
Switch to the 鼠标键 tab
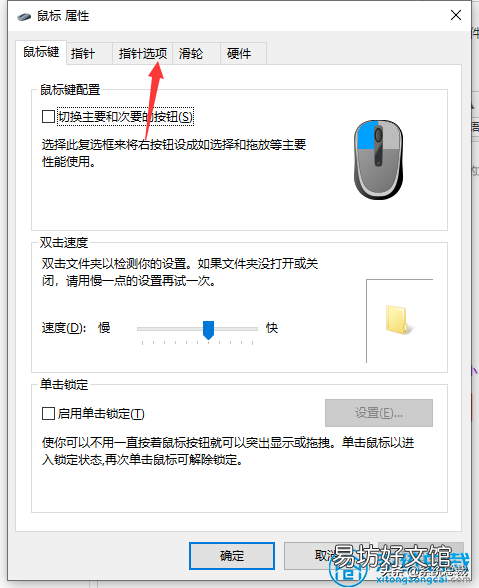click(x=41, y=52)
